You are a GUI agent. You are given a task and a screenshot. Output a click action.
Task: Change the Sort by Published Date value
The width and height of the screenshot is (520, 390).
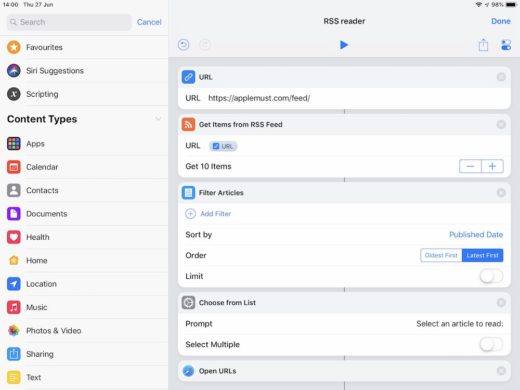tap(476, 235)
